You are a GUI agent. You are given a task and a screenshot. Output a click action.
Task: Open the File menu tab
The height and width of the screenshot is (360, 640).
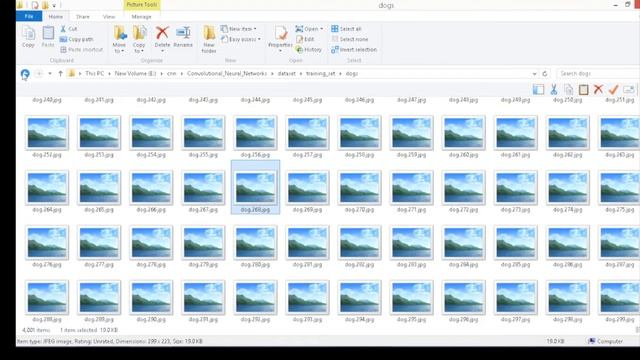pos(29,16)
